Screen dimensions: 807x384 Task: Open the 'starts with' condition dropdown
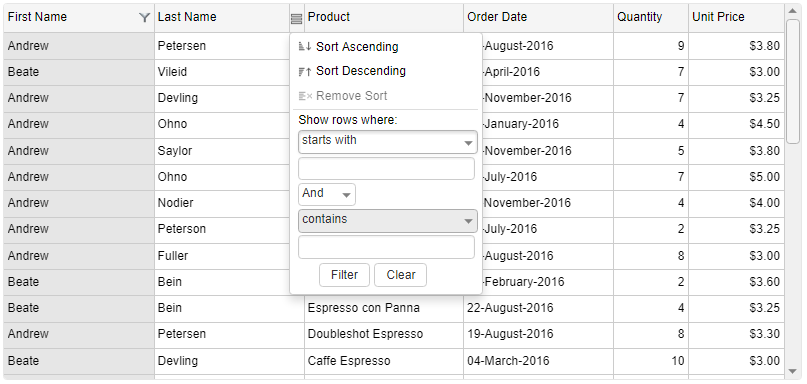pos(388,142)
